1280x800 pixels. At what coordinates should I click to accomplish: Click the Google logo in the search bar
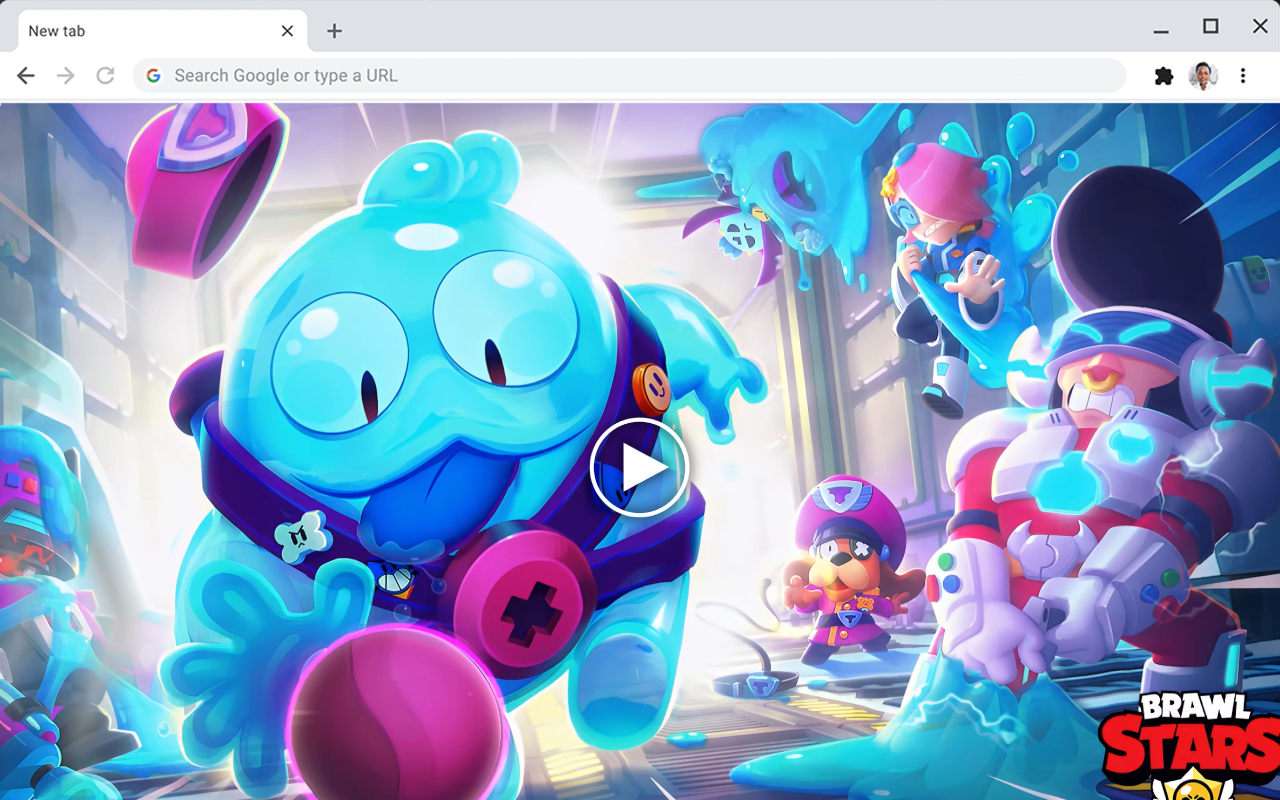click(152, 75)
